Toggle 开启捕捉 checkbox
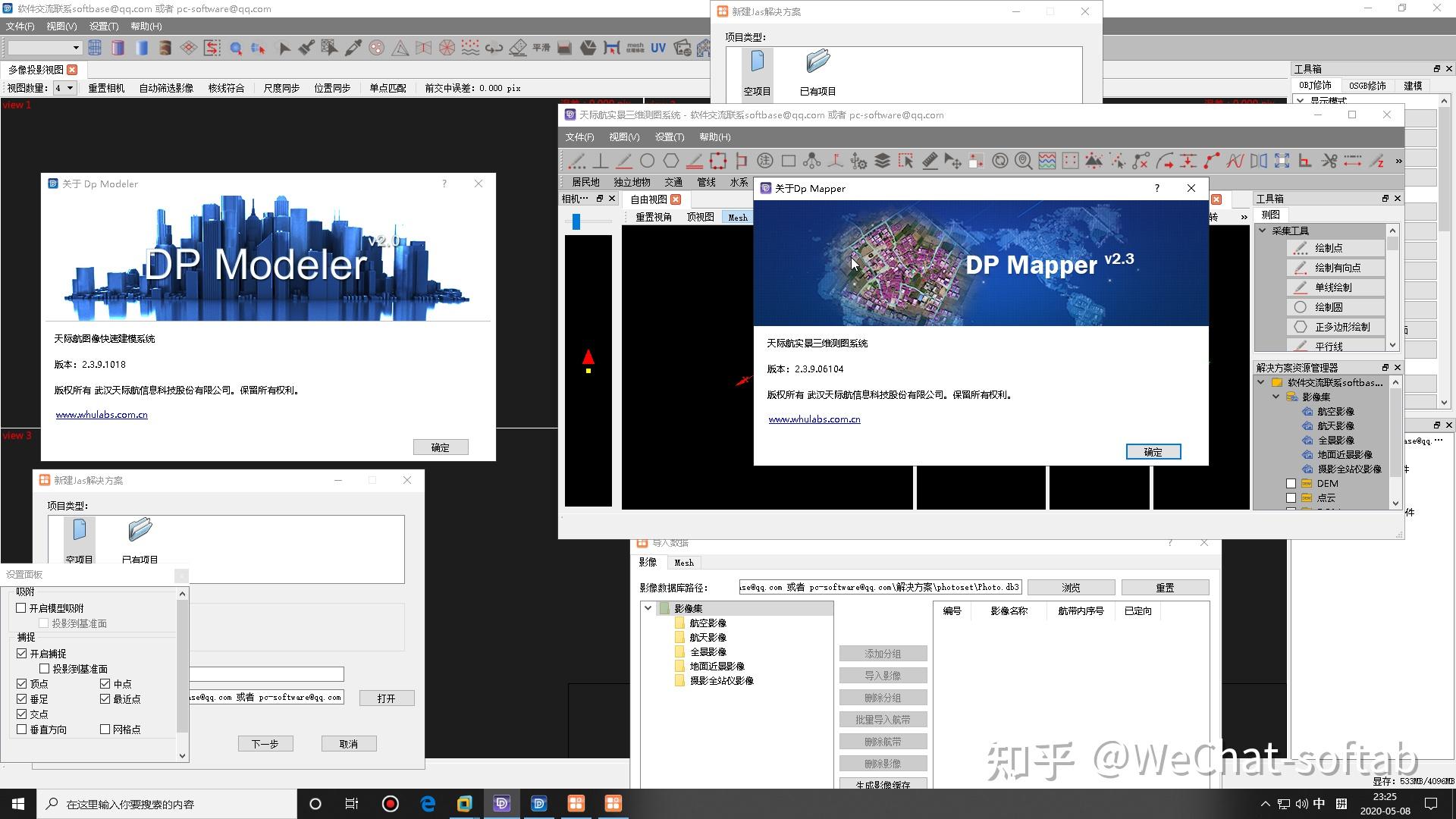 click(x=21, y=654)
